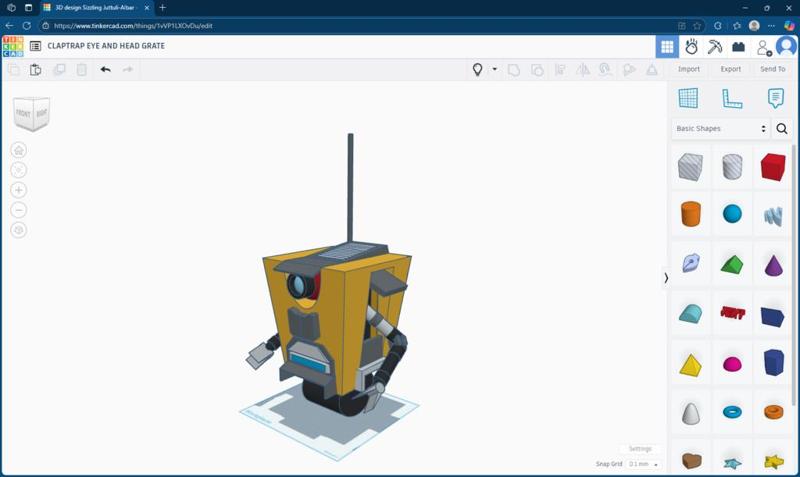
Task: Pick the blue Sphere shape
Action: tap(732, 214)
